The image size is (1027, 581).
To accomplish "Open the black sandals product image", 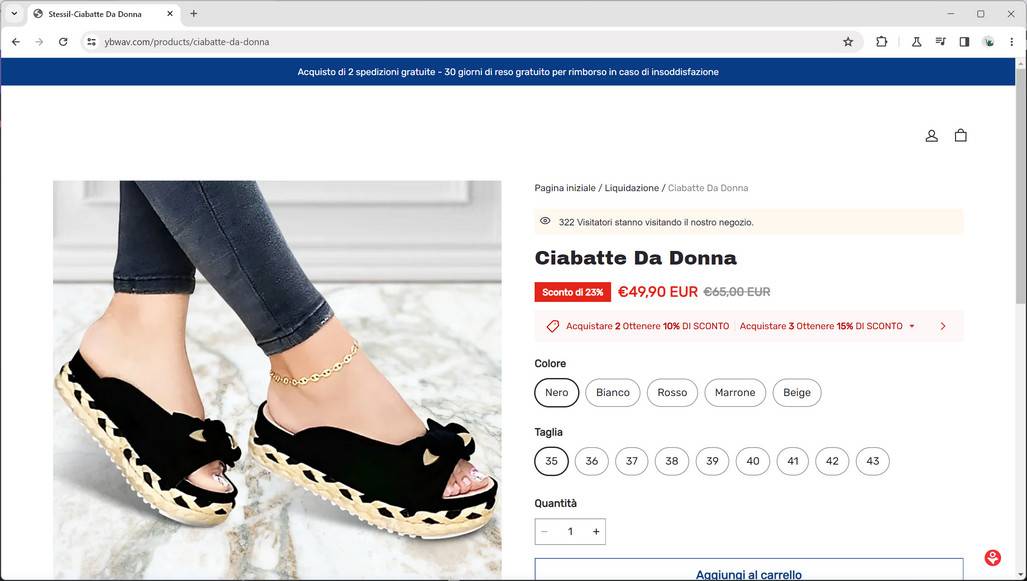I will coord(277,381).
